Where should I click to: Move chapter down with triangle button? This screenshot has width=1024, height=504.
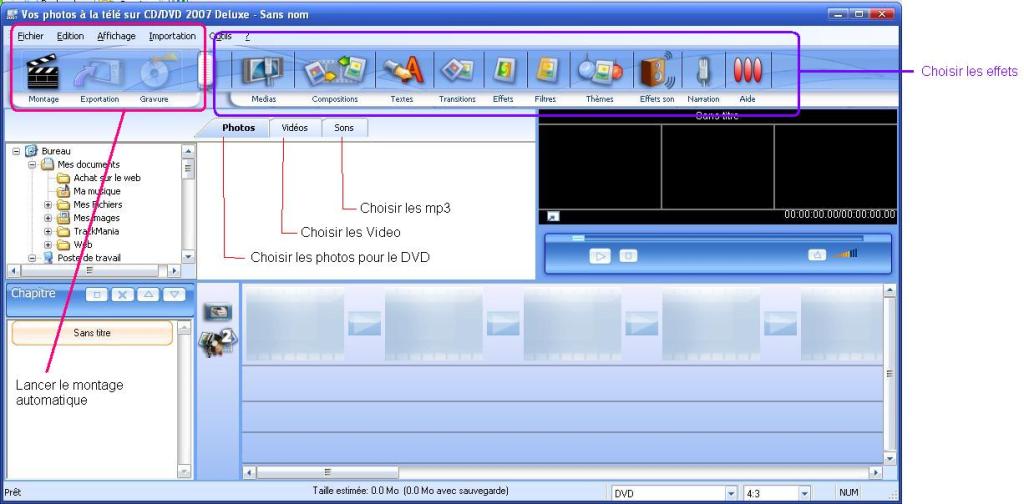tap(174, 294)
